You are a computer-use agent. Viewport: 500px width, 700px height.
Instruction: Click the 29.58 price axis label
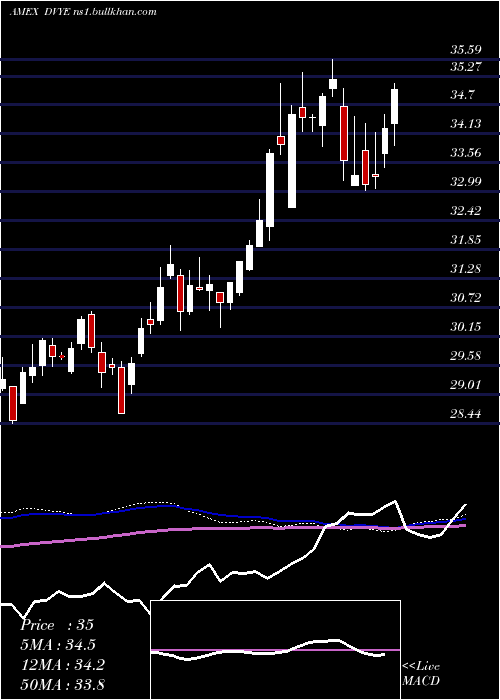[466, 356]
